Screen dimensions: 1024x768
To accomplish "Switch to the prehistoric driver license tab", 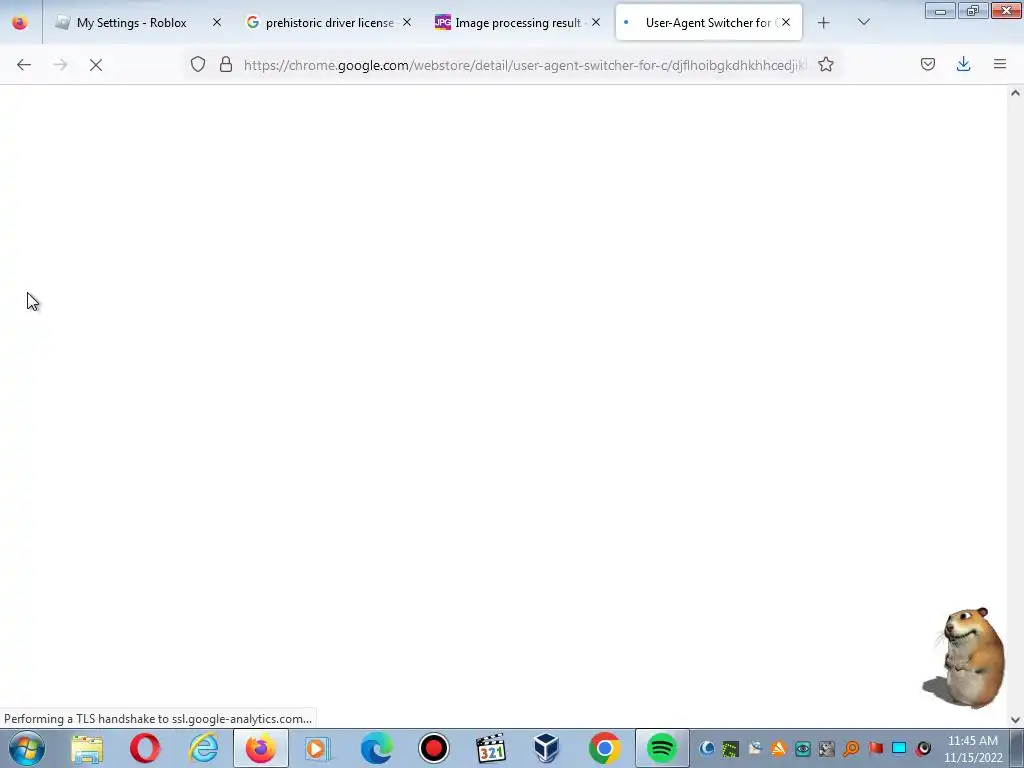I will (x=328, y=23).
